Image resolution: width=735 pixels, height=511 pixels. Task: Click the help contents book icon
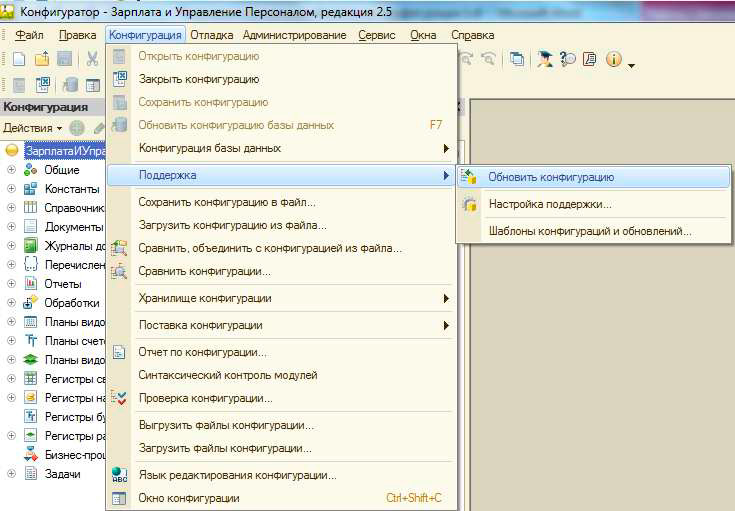tap(590, 59)
